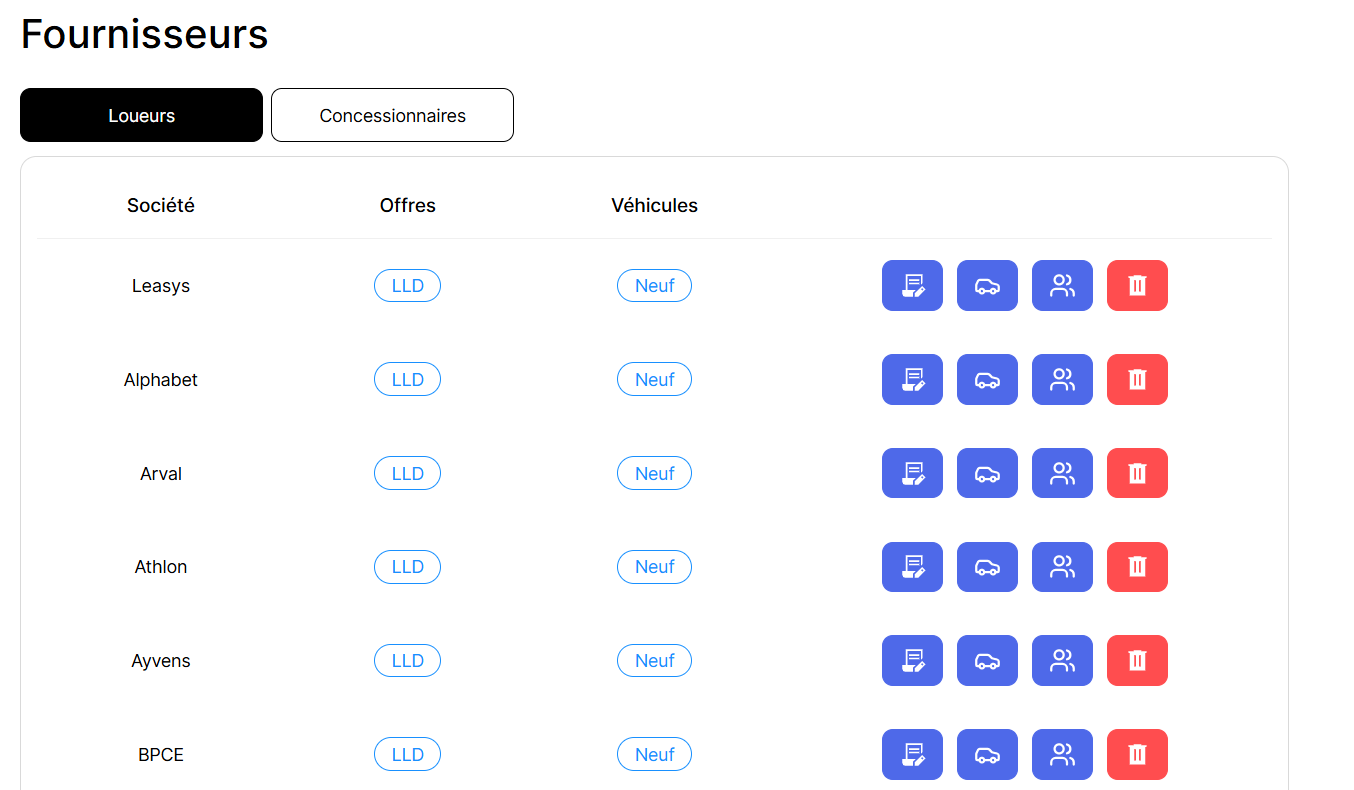
Task: Click the Neuf badge for Athlon
Action: click(654, 567)
